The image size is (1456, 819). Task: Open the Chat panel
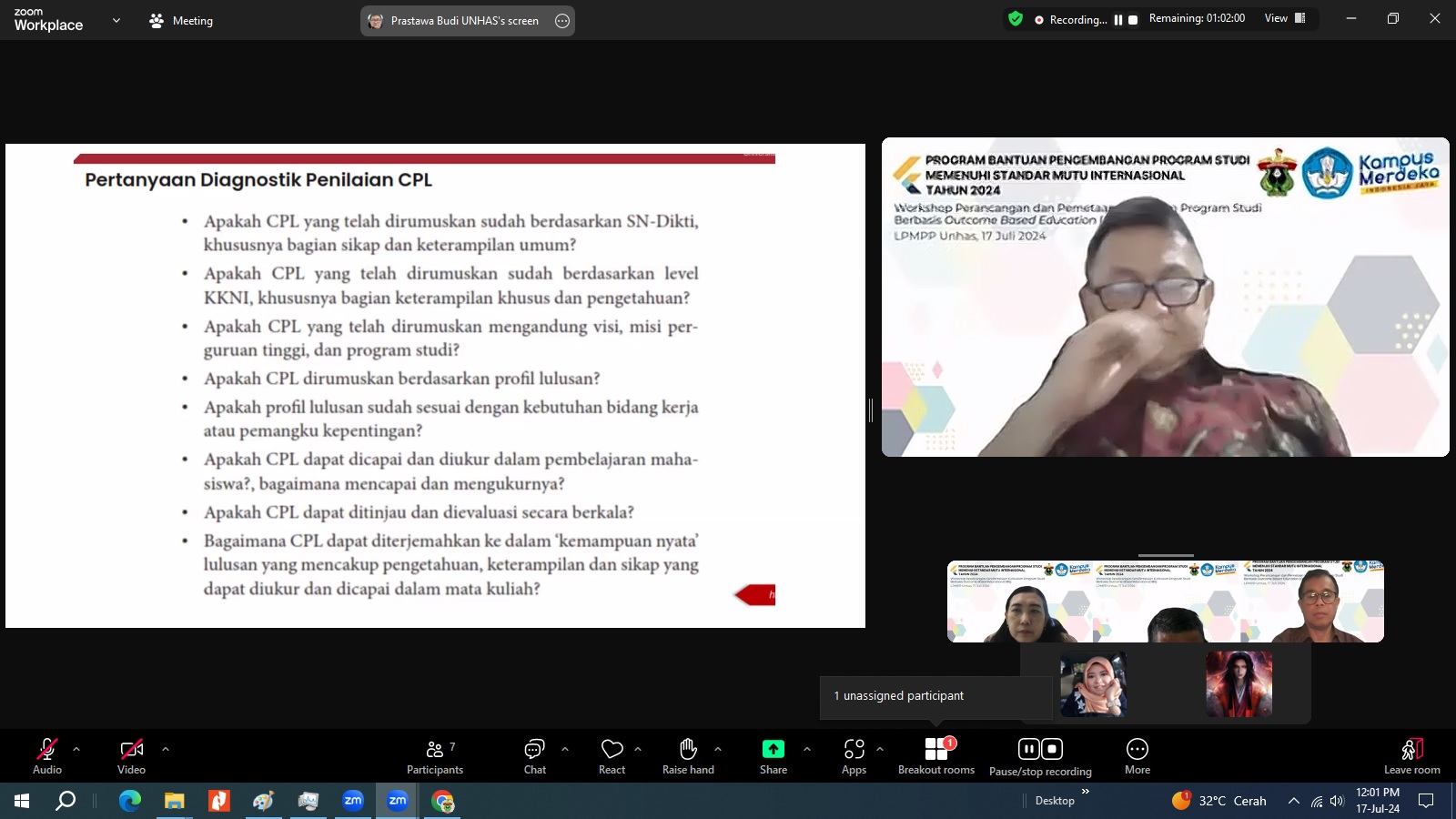533,755
